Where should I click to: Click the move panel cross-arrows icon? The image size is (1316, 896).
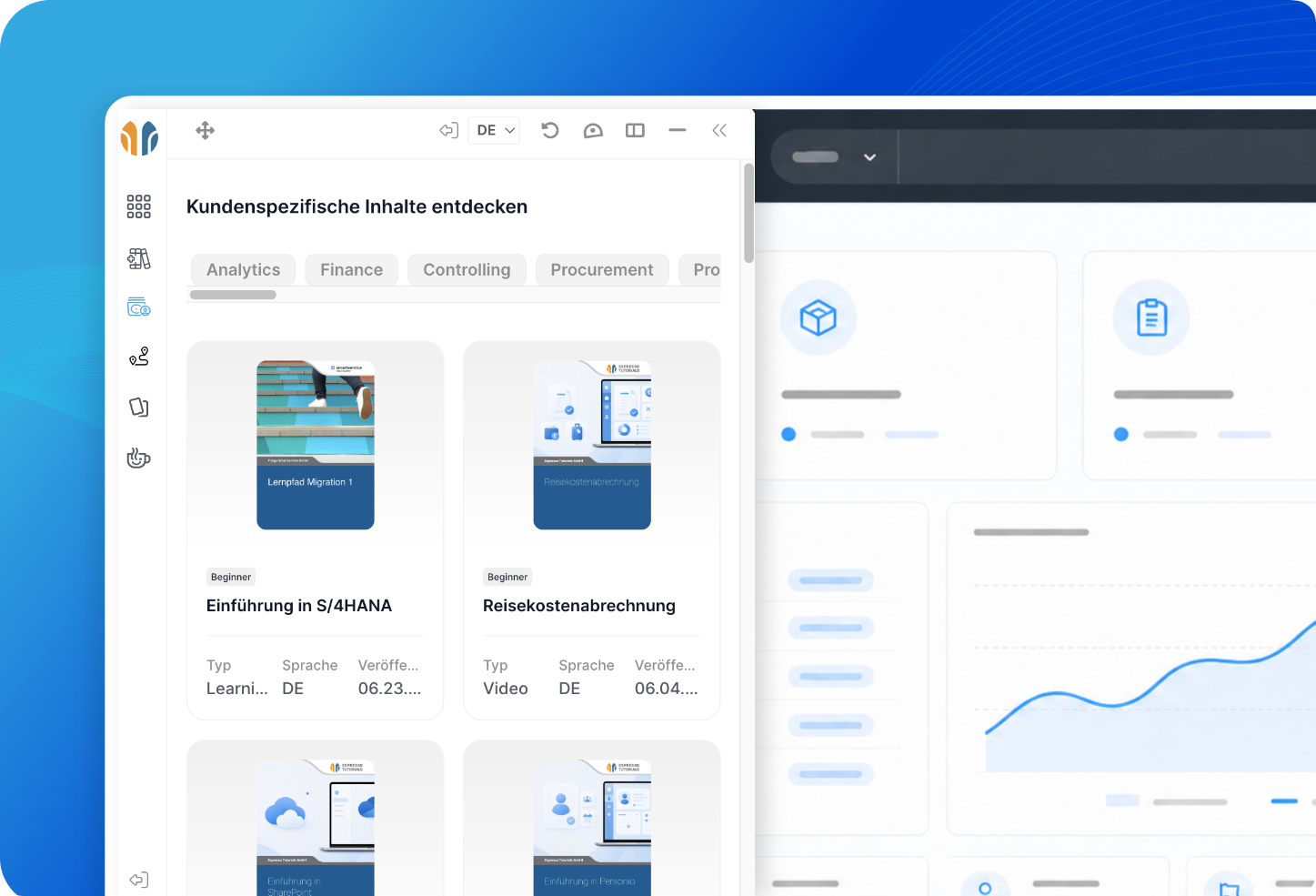(x=205, y=130)
